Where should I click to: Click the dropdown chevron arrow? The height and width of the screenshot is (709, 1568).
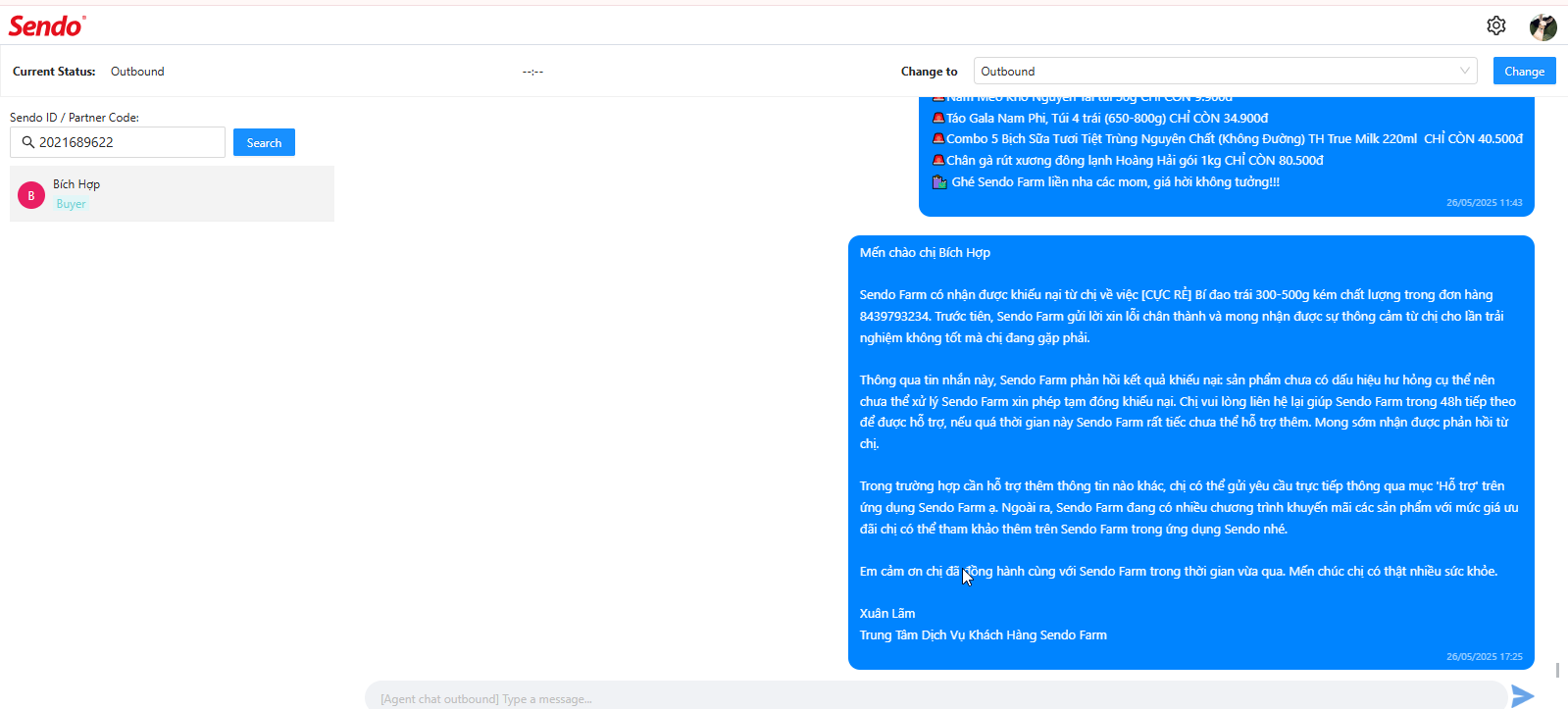[1464, 71]
